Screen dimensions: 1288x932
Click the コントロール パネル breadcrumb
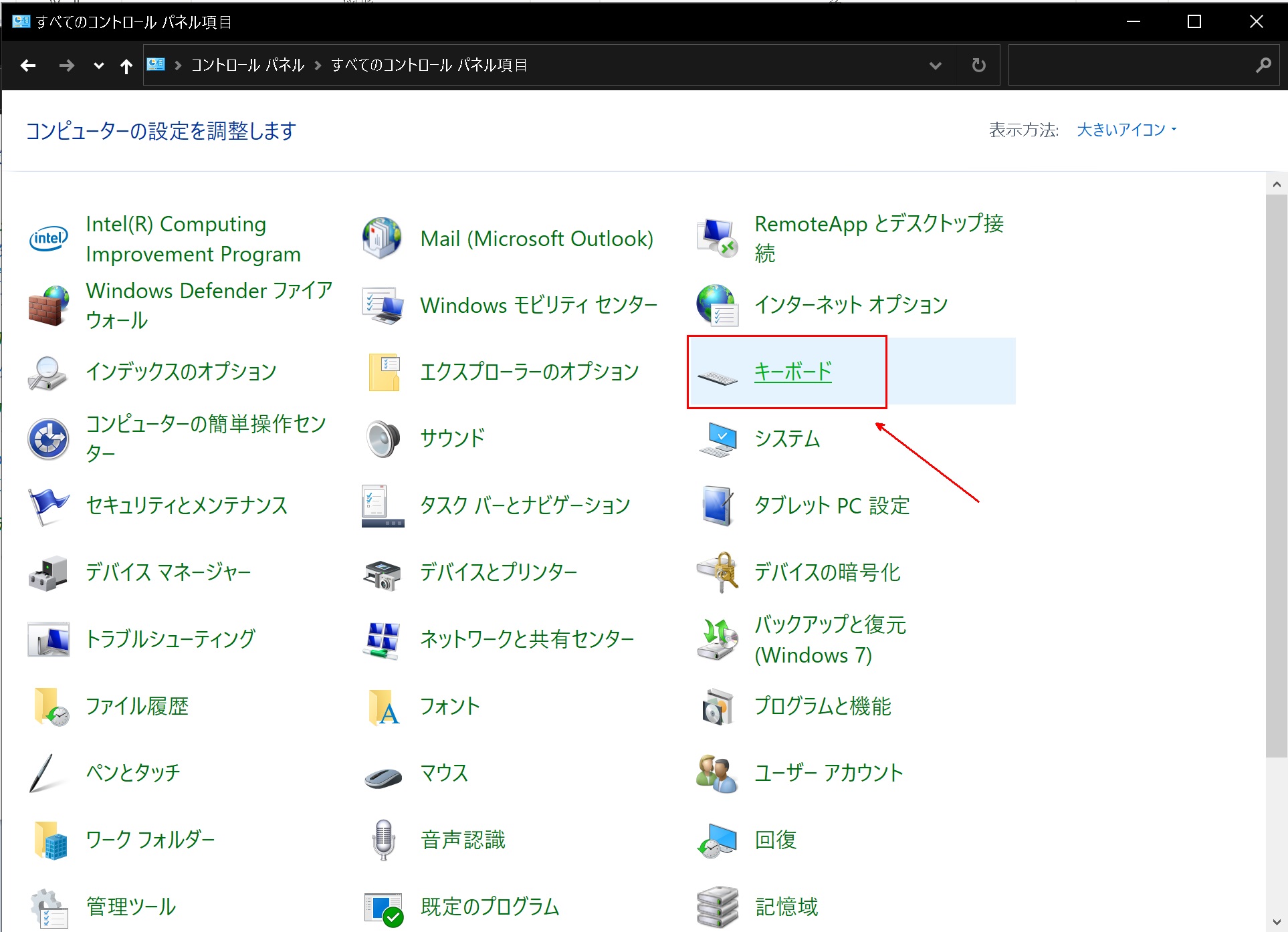(247, 66)
